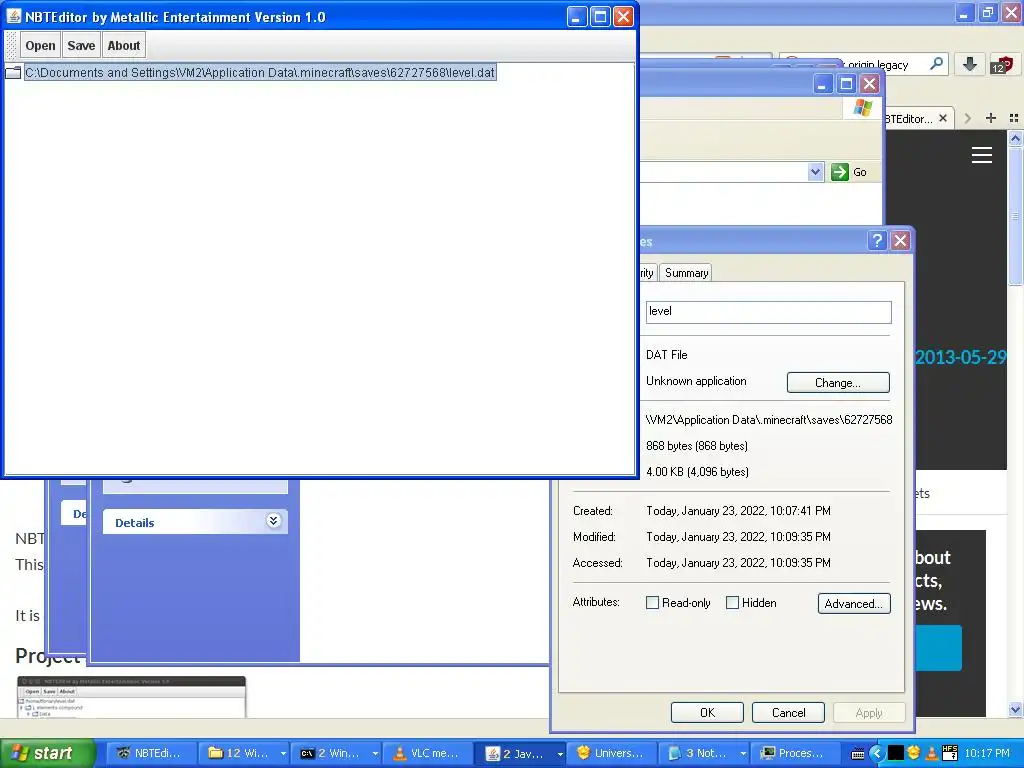Screen dimensions: 1024x768
Task: Expand the Details panel chevron
Action: [x=274, y=520]
